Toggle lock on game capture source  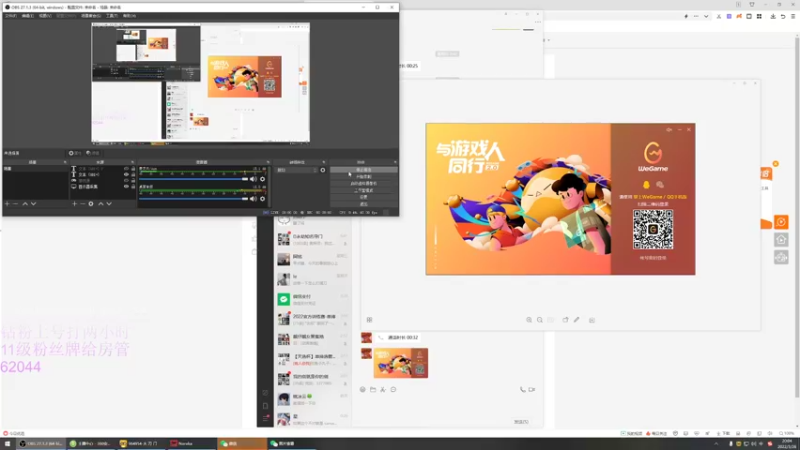click(x=133, y=181)
